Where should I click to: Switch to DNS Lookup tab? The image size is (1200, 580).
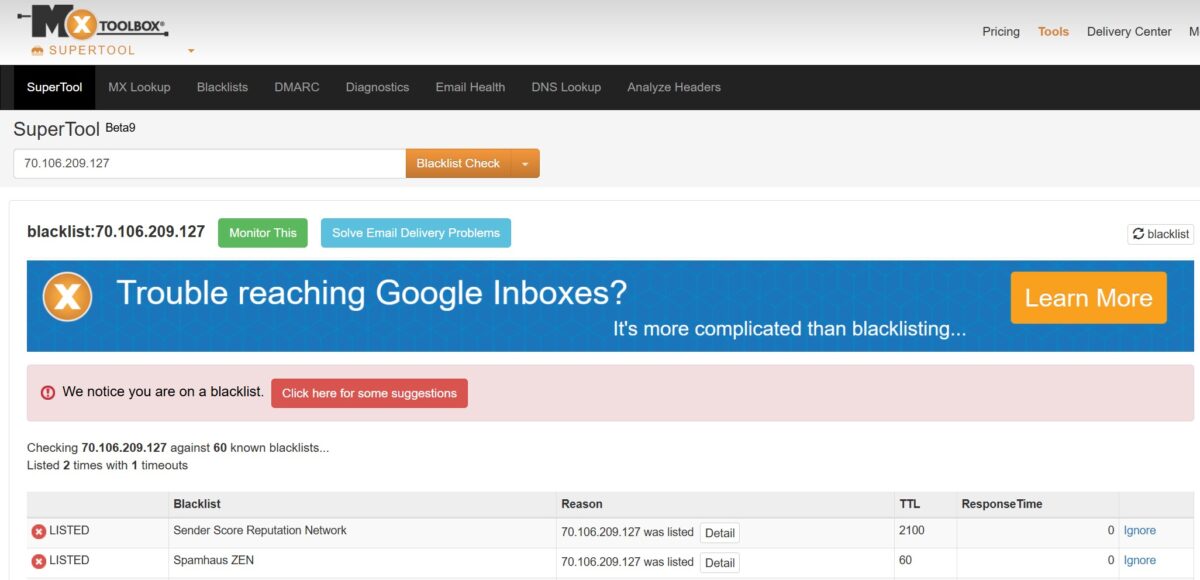566,87
